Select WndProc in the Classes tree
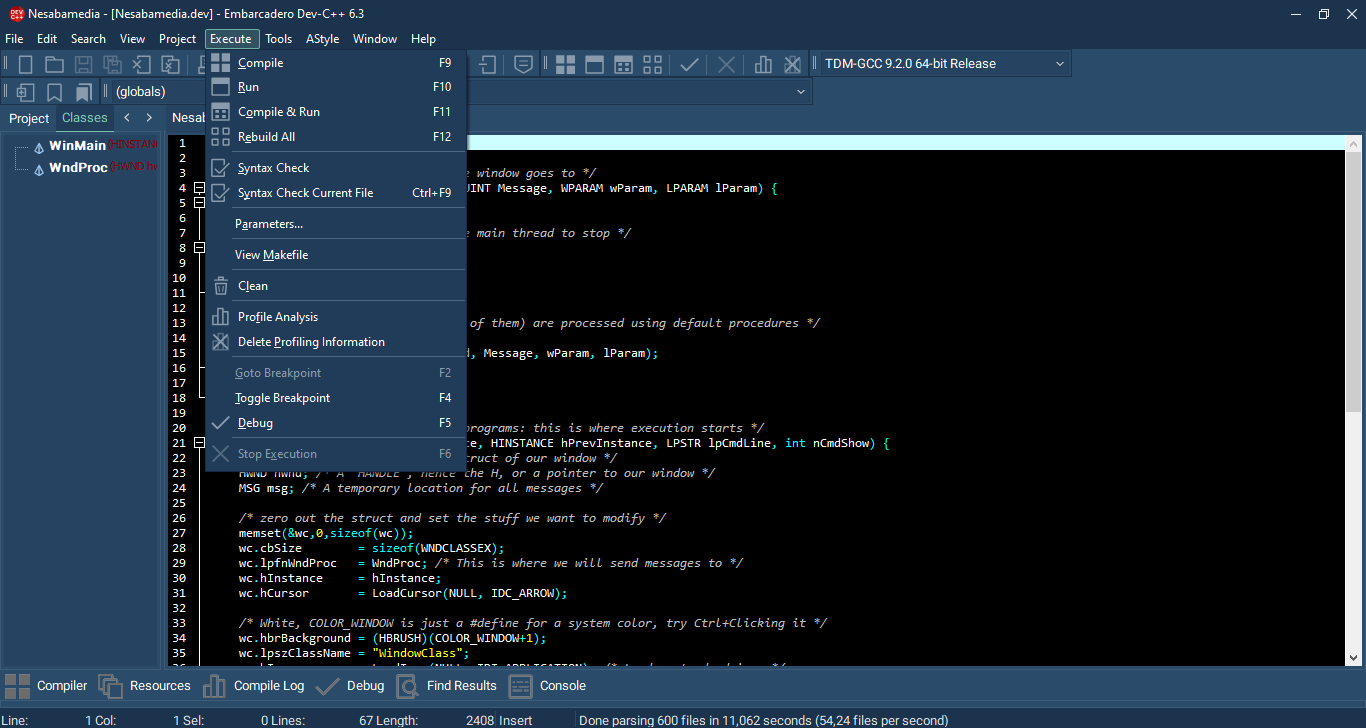Image resolution: width=1366 pixels, height=728 pixels. [x=78, y=168]
